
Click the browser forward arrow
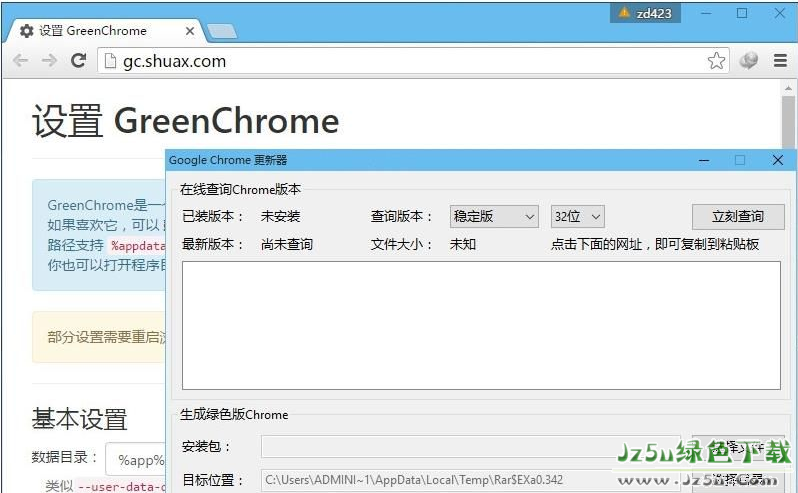pyautogui.click(x=49, y=61)
